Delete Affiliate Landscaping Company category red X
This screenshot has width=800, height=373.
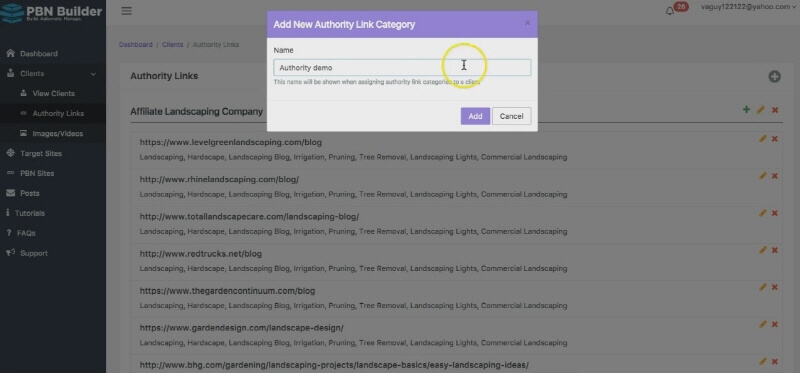click(775, 110)
